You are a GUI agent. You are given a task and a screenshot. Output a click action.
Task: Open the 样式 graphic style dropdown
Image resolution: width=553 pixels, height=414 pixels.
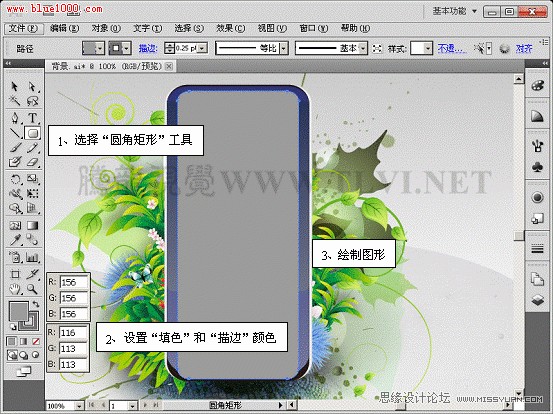coord(428,48)
